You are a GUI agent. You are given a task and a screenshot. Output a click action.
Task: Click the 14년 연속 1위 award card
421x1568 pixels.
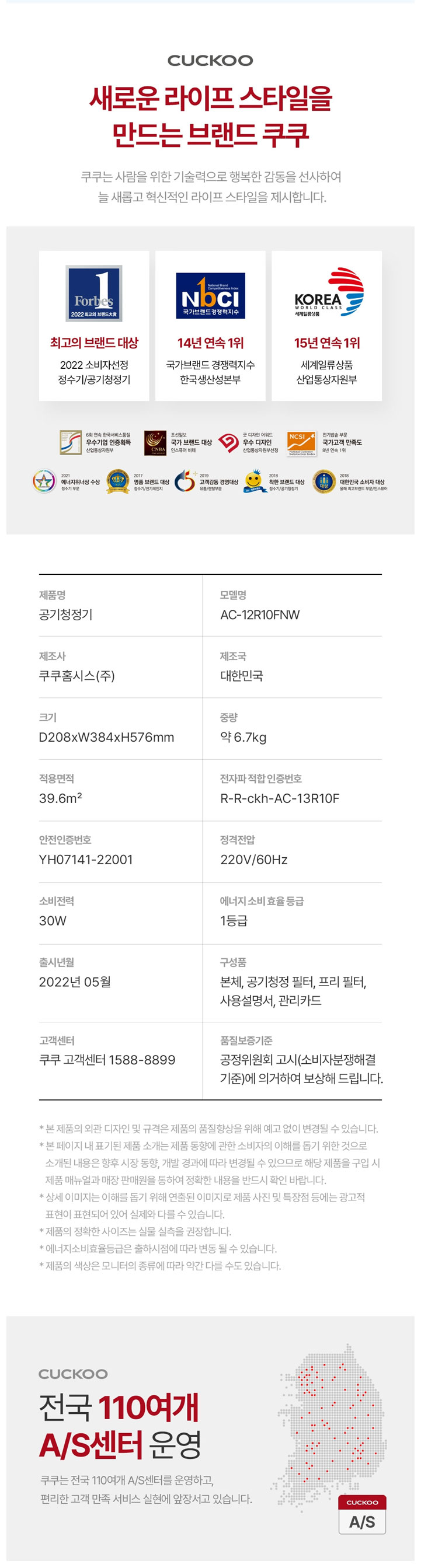click(210, 326)
